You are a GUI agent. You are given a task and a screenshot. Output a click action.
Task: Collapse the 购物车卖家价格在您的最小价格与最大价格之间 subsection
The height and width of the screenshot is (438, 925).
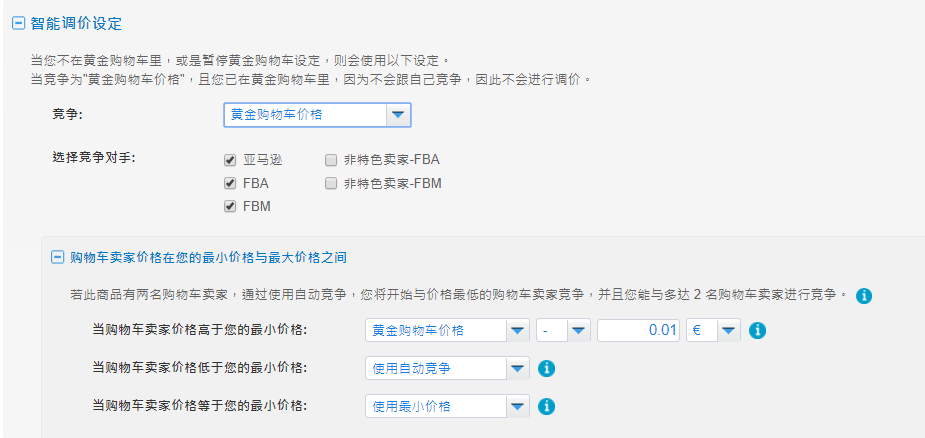click(x=57, y=257)
